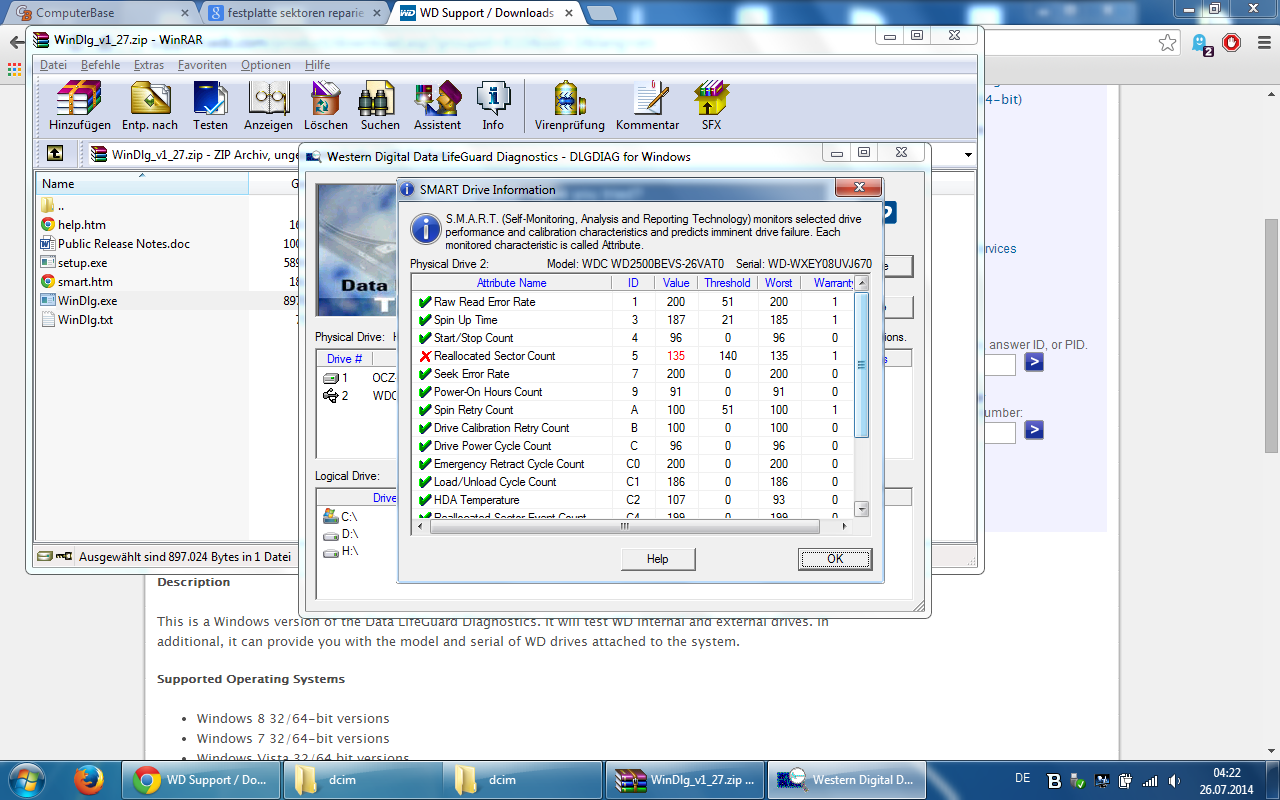Open WinRAR Favoriten menu
The height and width of the screenshot is (800, 1280).
tap(202, 65)
